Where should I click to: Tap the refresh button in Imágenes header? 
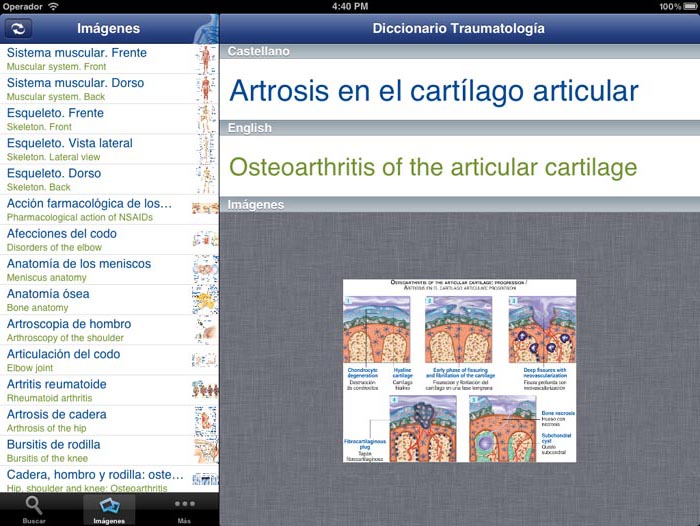pos(18,29)
